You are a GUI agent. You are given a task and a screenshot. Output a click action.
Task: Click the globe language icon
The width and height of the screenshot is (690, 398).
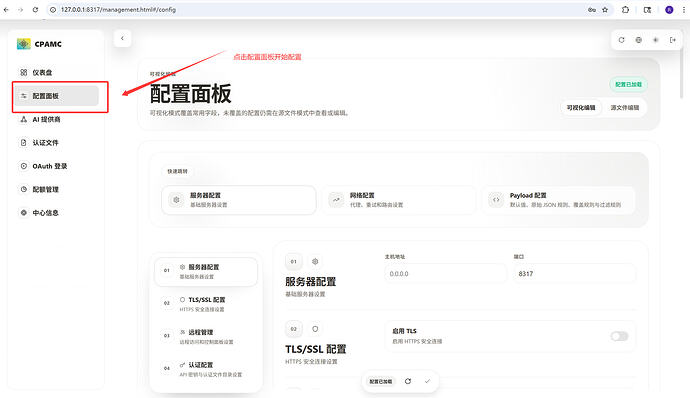coord(639,40)
